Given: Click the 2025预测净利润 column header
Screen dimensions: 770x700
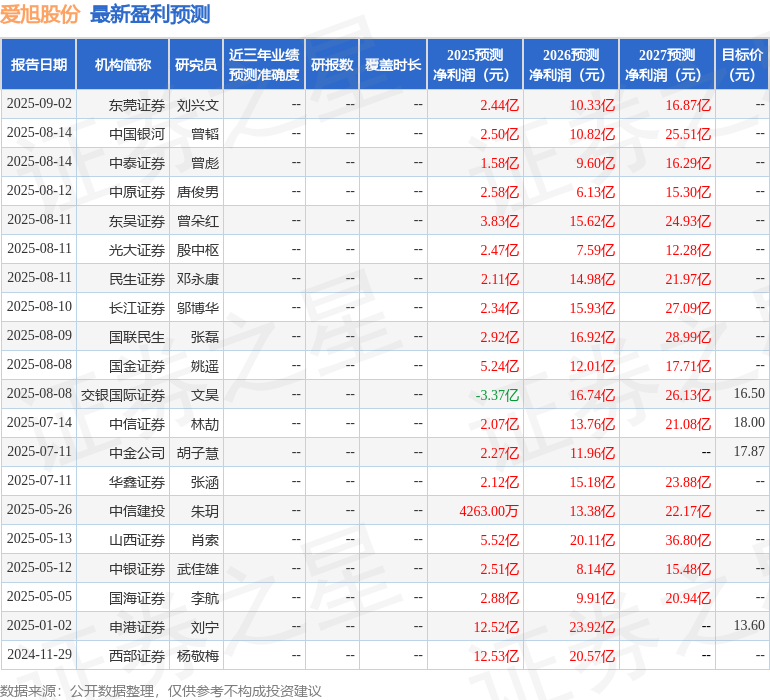Looking at the screenshot, I should click(x=474, y=65).
